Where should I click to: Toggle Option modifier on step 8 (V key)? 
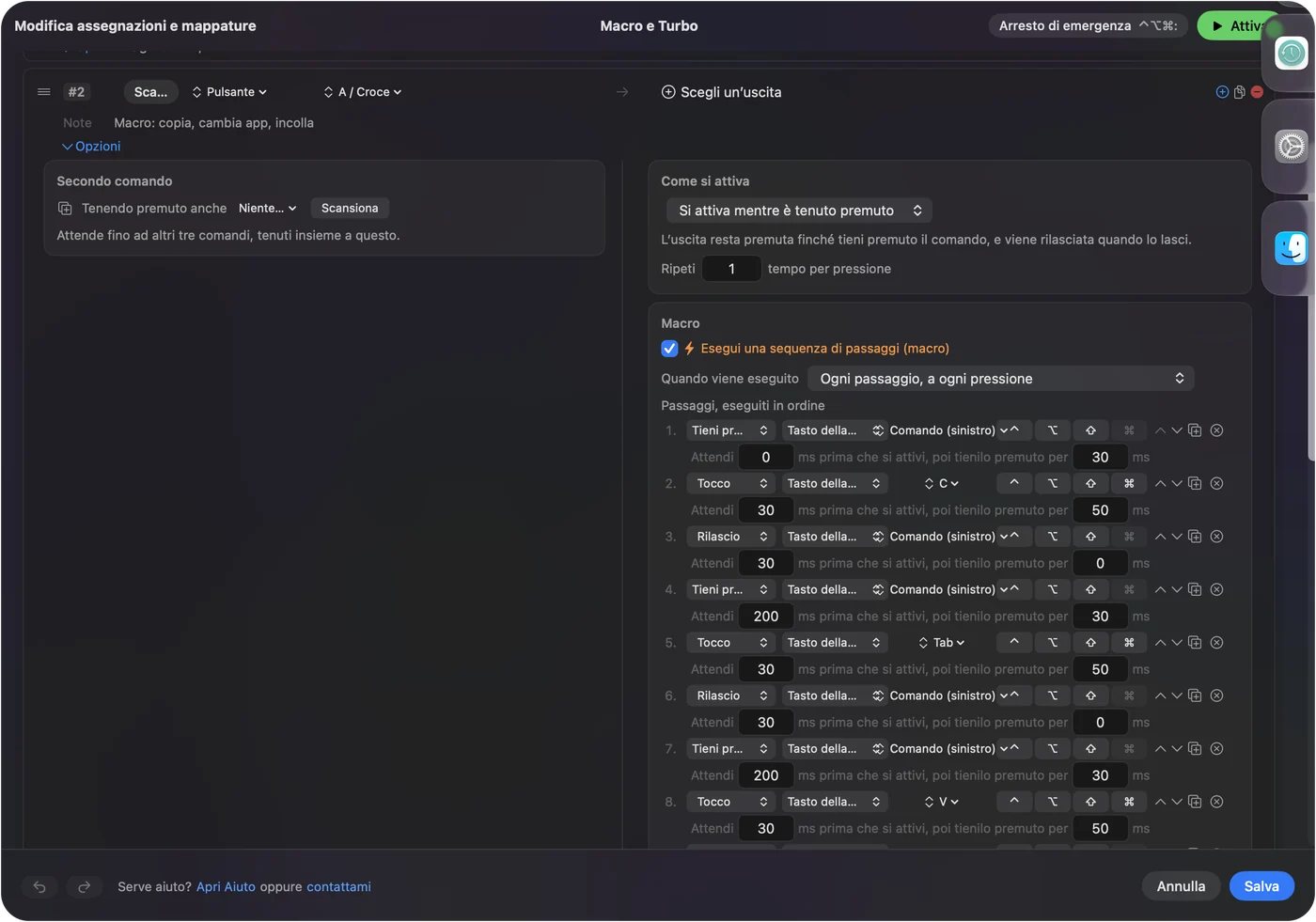pos(1053,803)
